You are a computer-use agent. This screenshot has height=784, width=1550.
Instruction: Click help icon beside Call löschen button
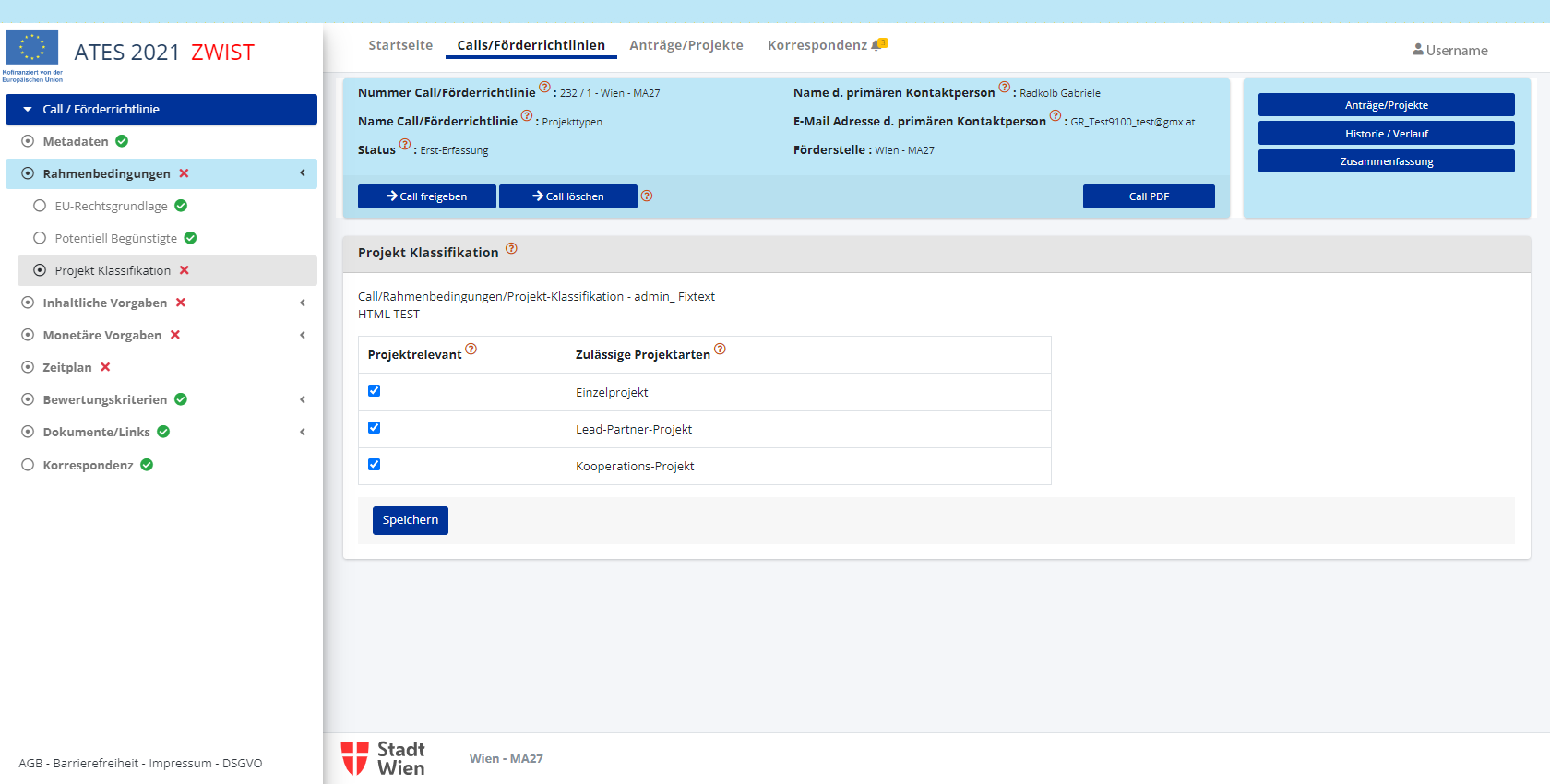pyautogui.click(x=647, y=196)
